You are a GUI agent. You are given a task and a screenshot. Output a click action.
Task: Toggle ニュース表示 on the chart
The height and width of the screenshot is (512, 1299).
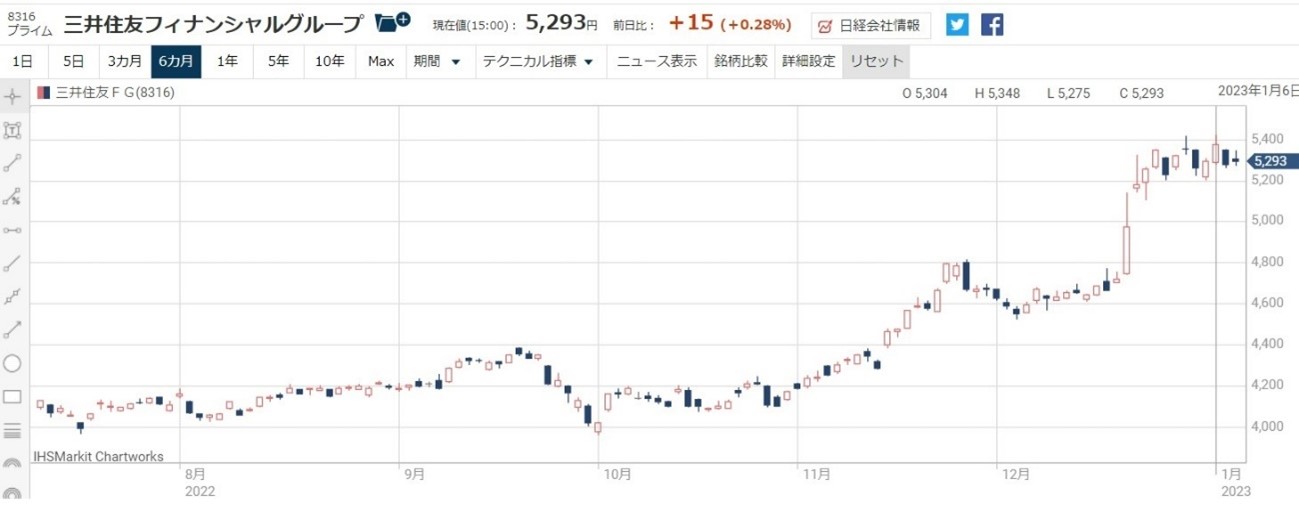tap(657, 61)
